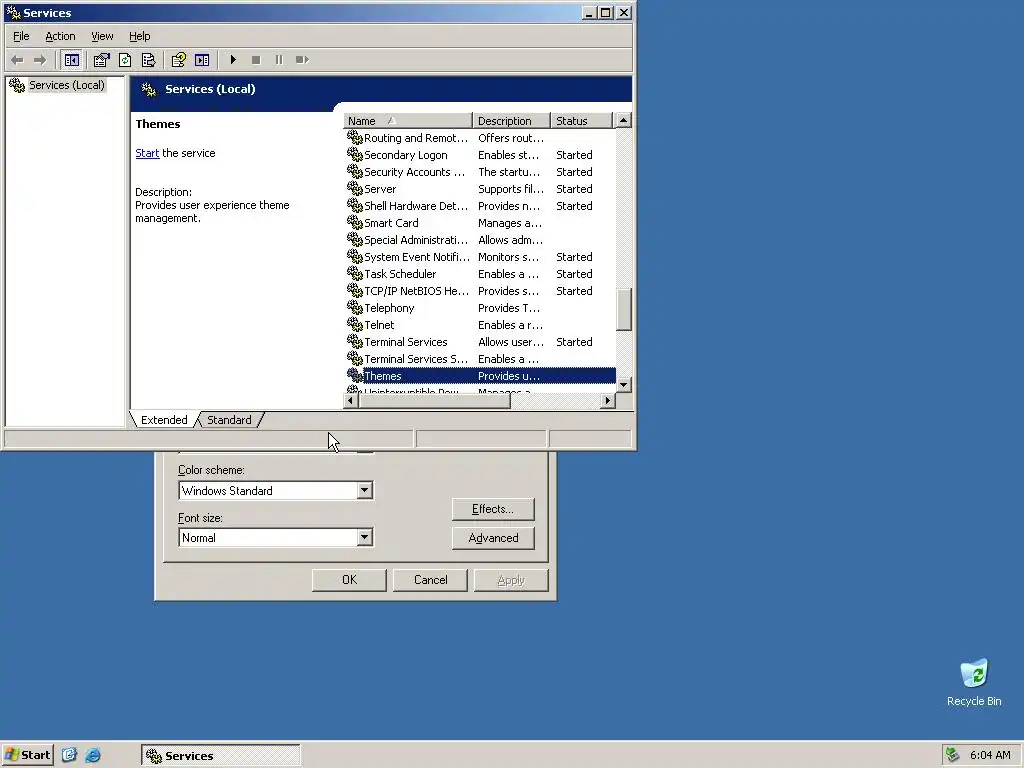
Task: Open the Font size dropdown
Action: [x=364, y=537]
